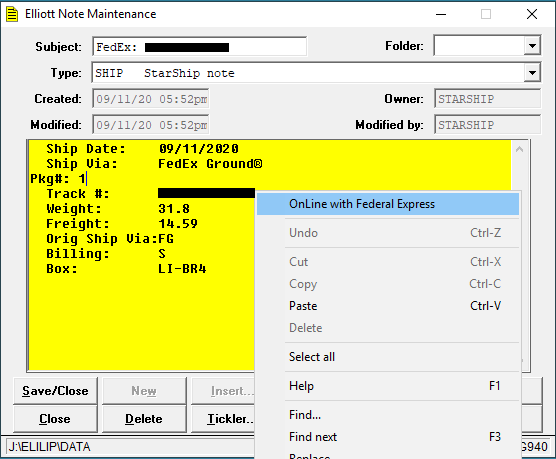This screenshot has width=556, height=459.
Task: Click the Created date field
Action: pos(151,99)
